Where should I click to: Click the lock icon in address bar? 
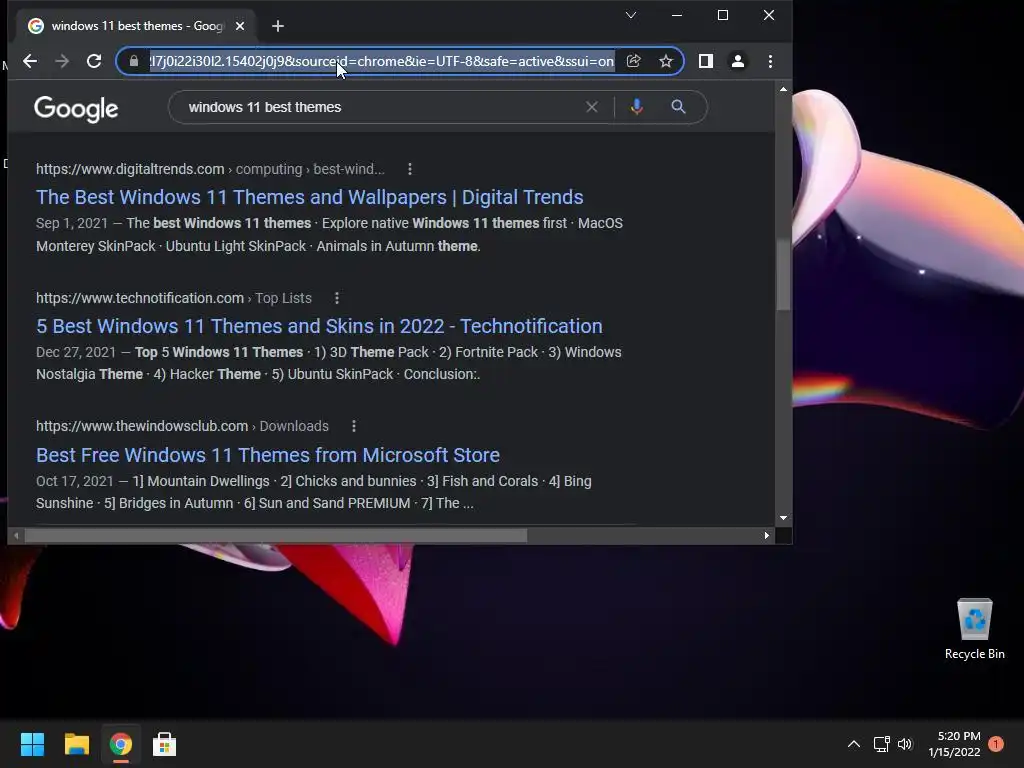[x=134, y=61]
